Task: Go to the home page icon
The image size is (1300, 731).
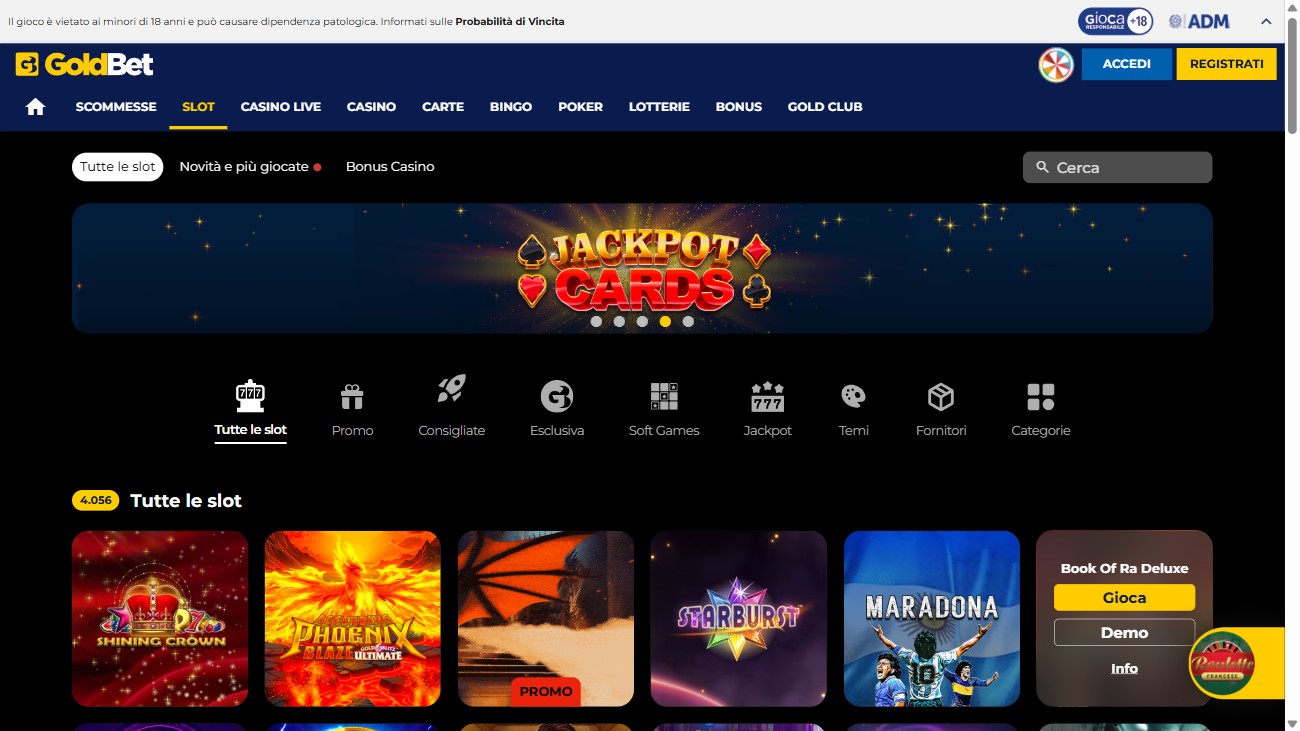Action: click(36, 107)
